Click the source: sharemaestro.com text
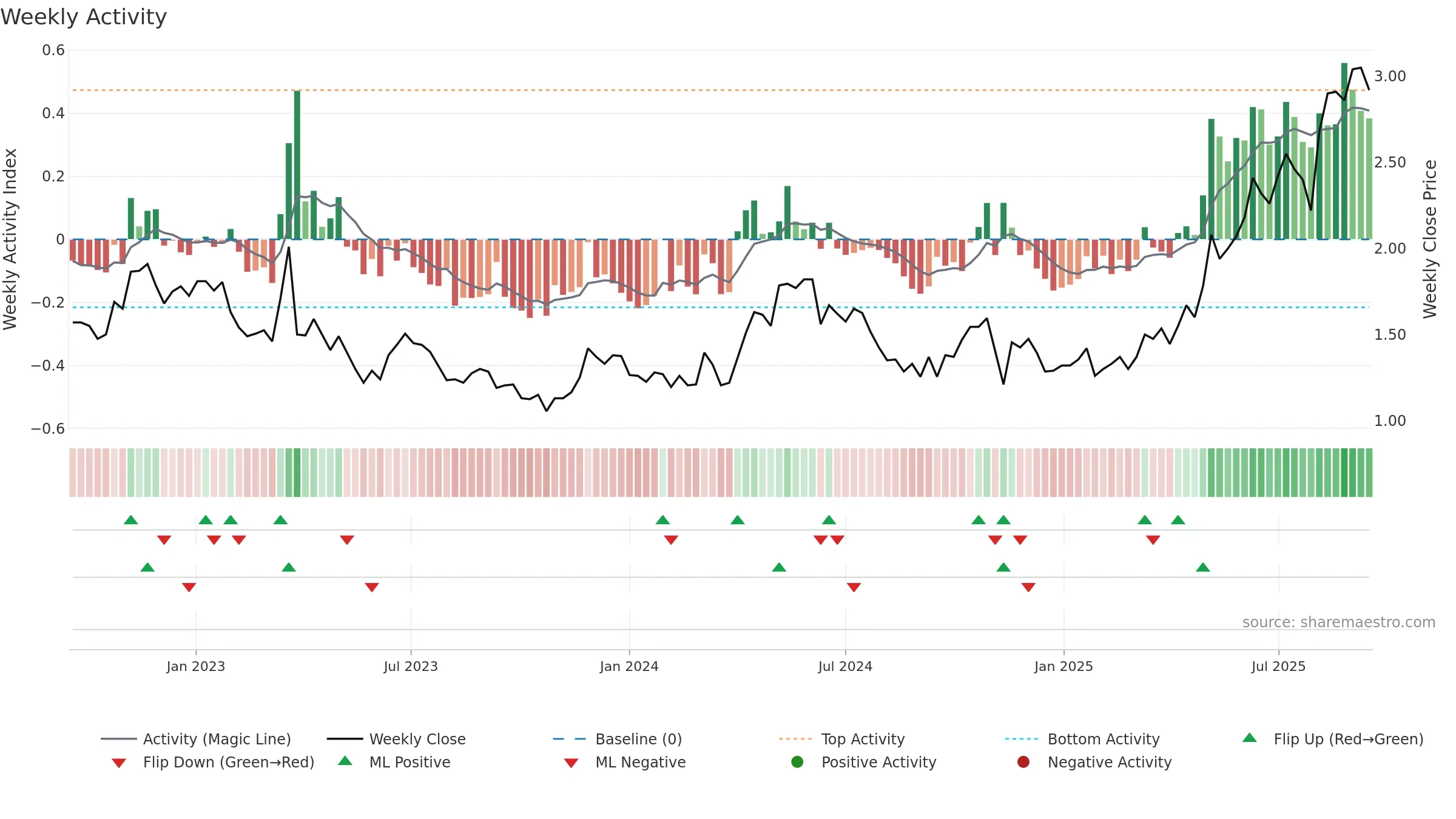1456x819 pixels. pos(1339,622)
